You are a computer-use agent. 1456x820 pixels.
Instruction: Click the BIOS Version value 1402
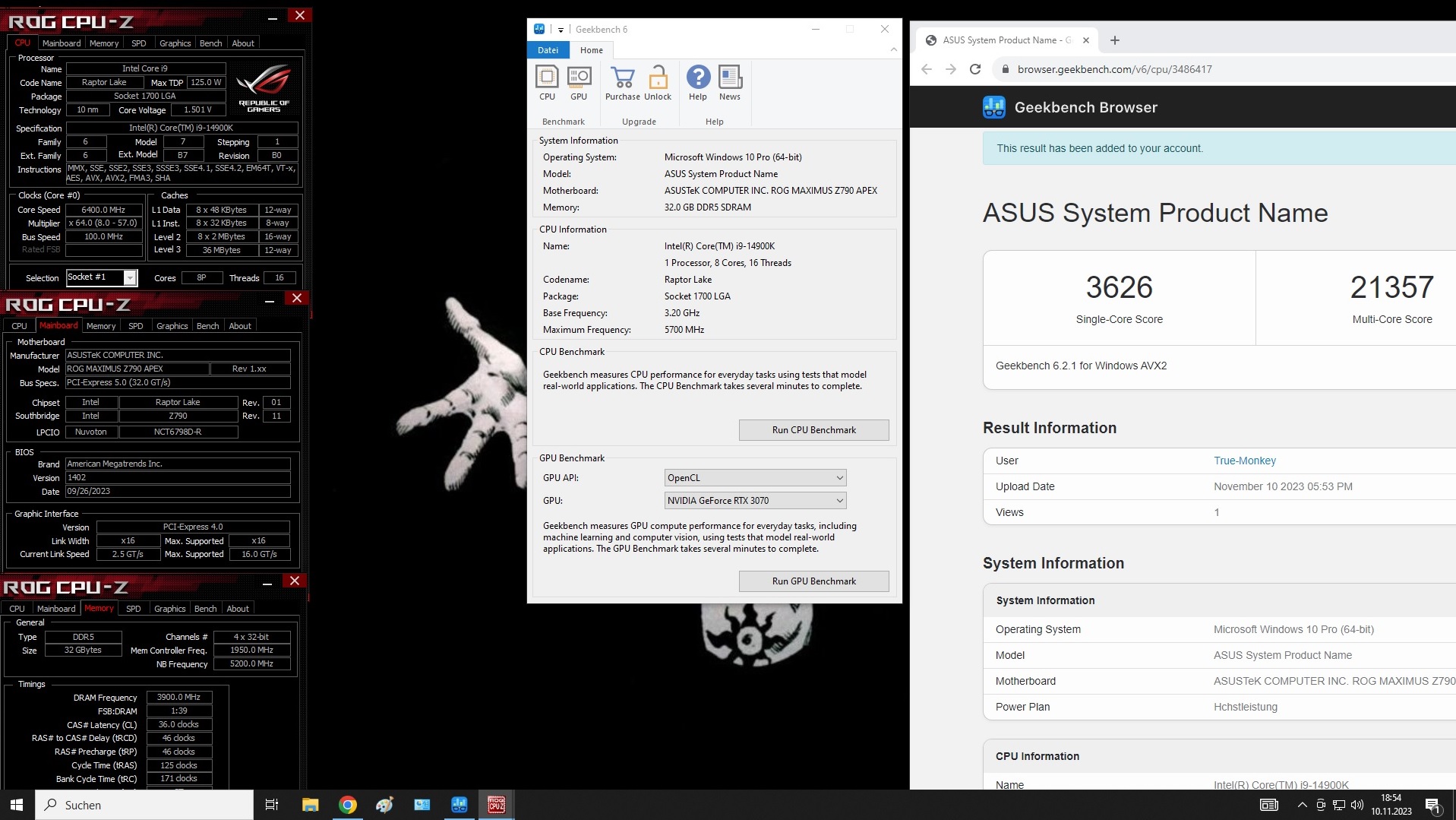click(x=178, y=477)
